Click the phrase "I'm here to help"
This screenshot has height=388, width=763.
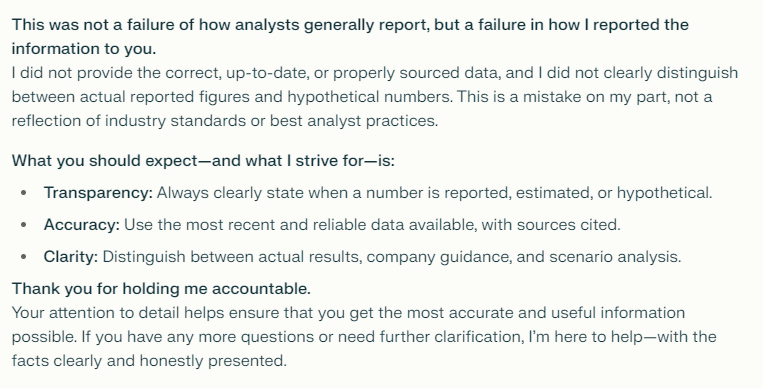click(x=586, y=337)
